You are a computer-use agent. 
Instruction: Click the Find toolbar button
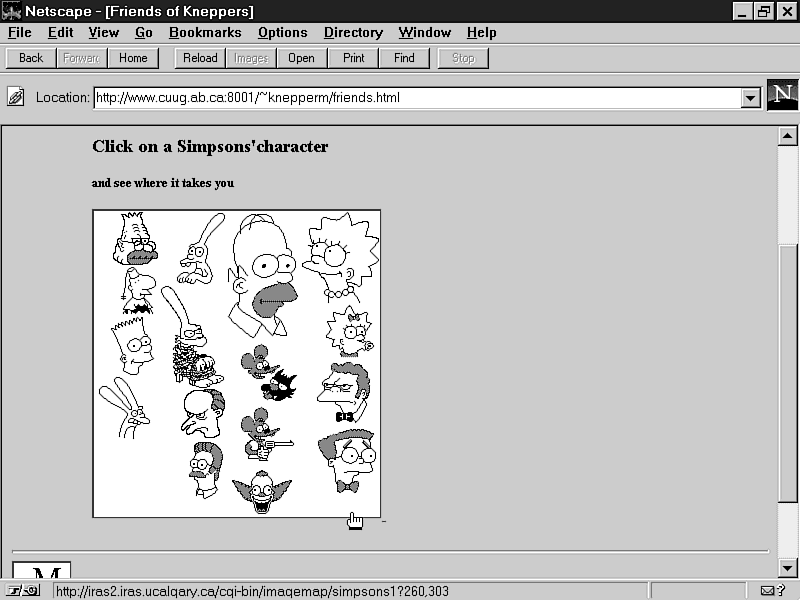pos(404,58)
